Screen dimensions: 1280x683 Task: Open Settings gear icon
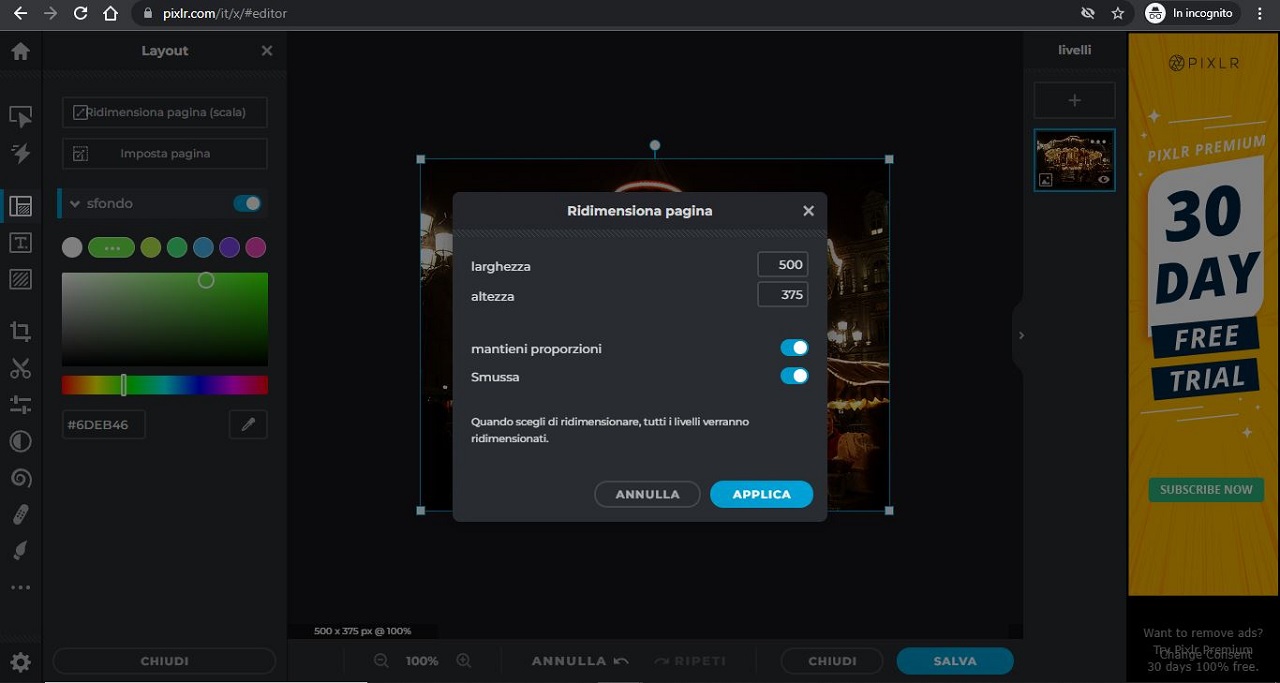tap(20, 661)
